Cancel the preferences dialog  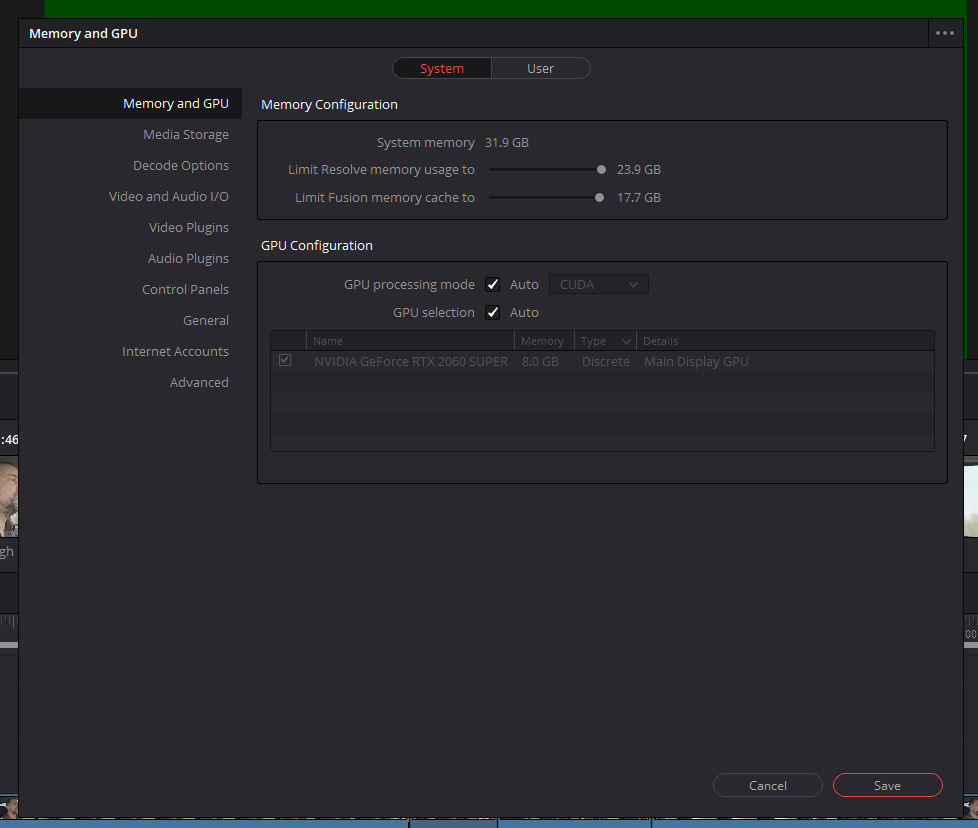pos(768,786)
